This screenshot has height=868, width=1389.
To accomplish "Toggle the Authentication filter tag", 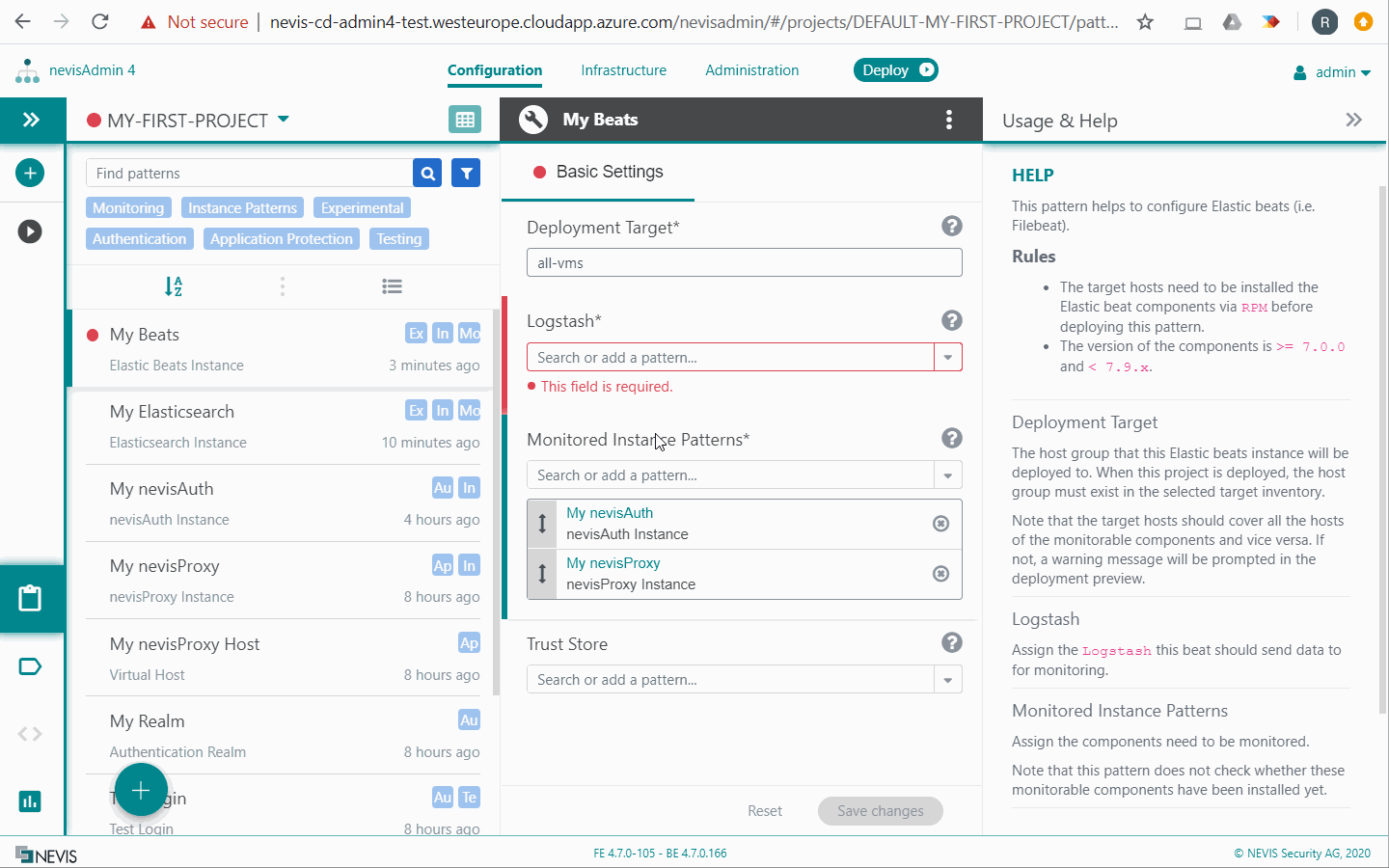I will pyautogui.click(x=140, y=239).
